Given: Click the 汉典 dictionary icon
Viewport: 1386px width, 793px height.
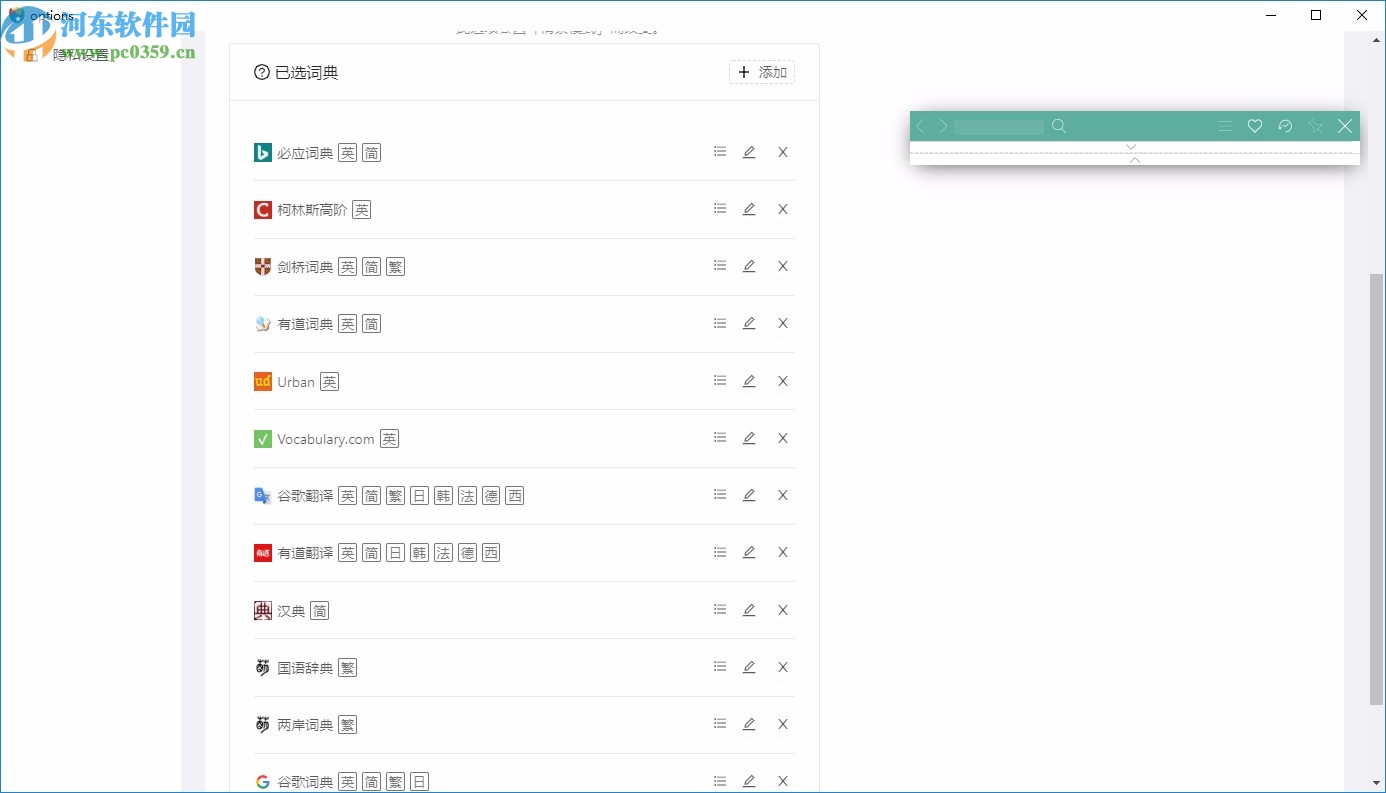Looking at the screenshot, I should 262,610.
